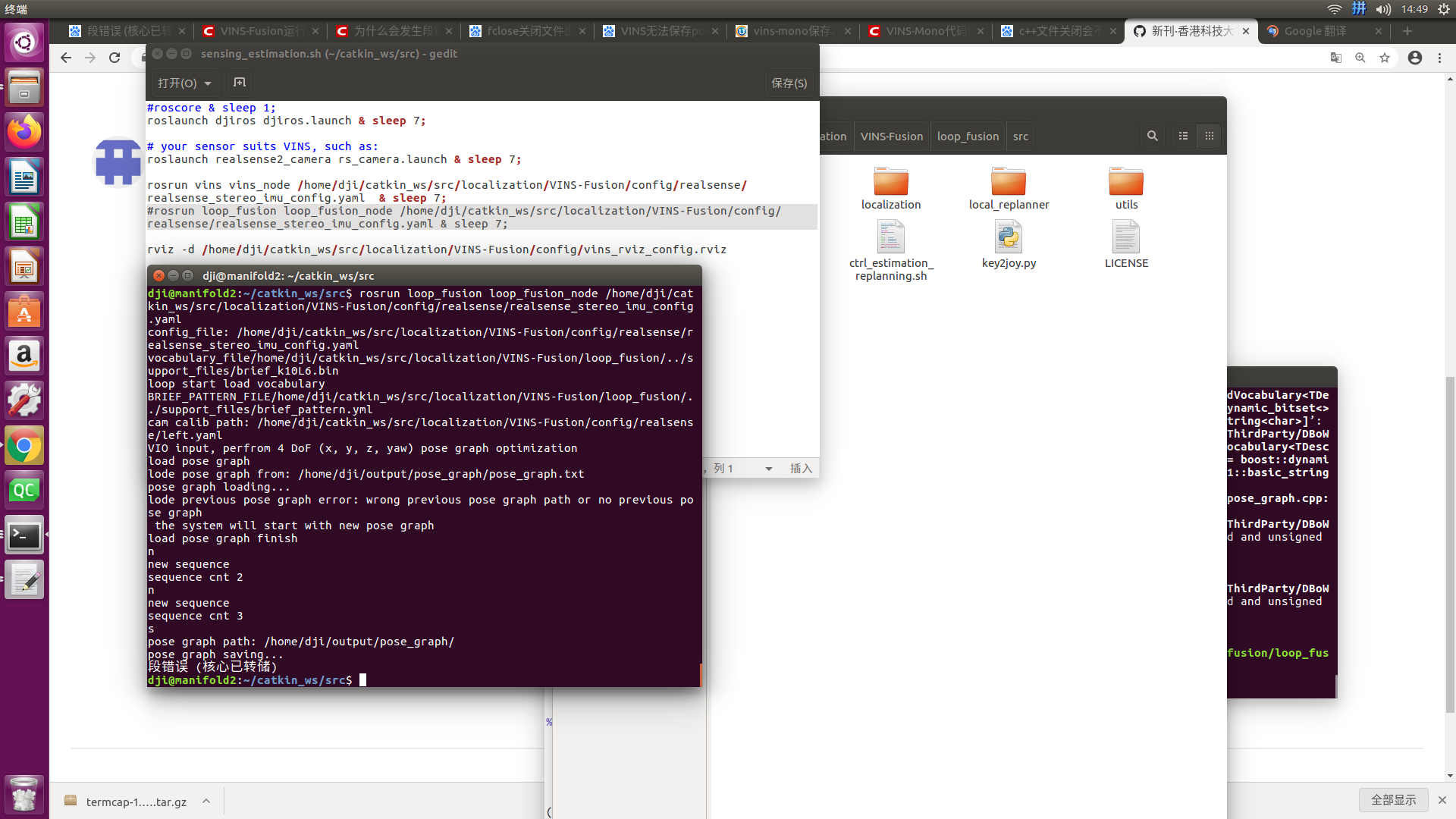
Task: Navigate to loop_fusion in the breadcrumb bar
Action: click(x=968, y=136)
